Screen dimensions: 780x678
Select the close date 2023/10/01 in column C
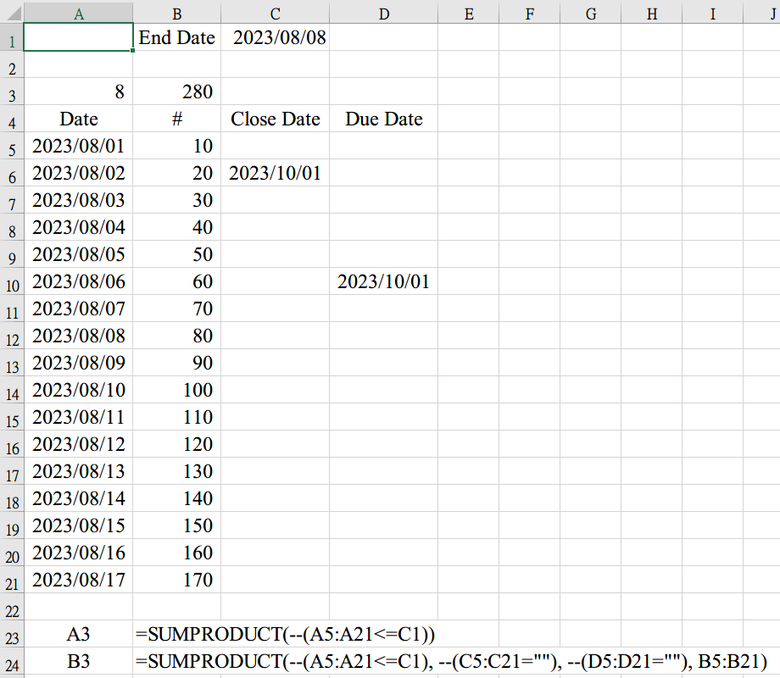coord(275,173)
